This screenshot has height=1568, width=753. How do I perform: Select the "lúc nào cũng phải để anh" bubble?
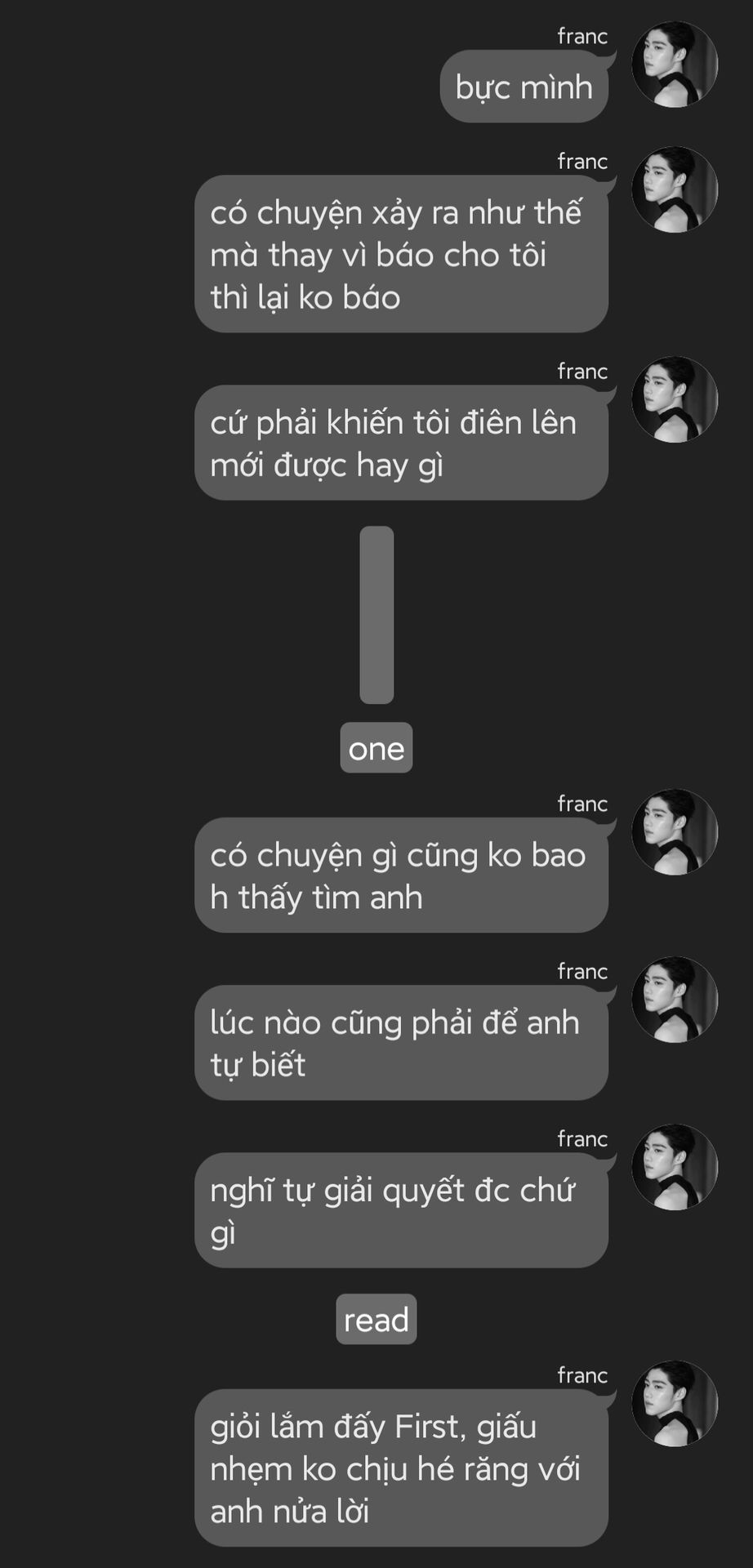401,1043
